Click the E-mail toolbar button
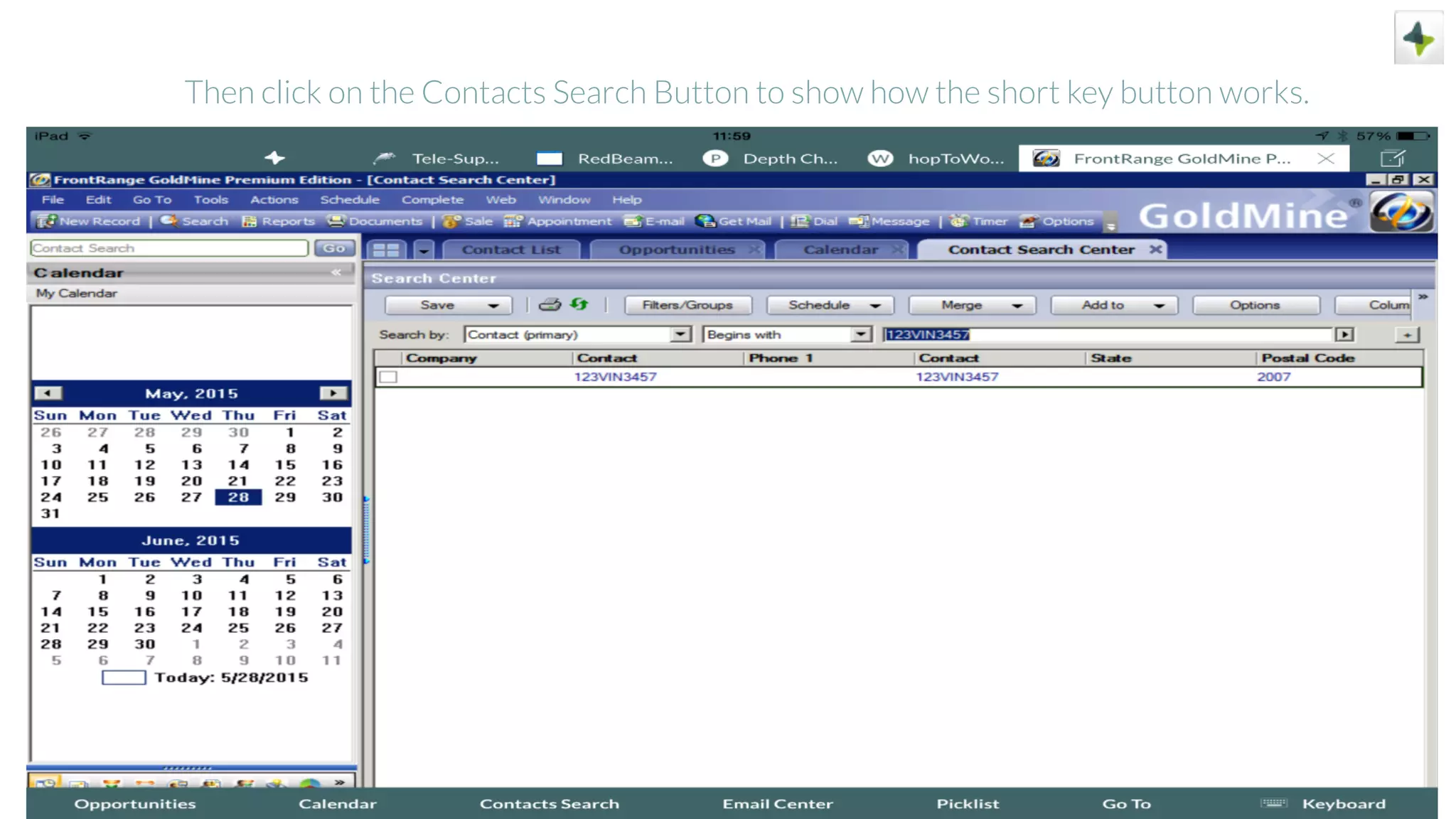1456x819 pixels. (x=654, y=221)
